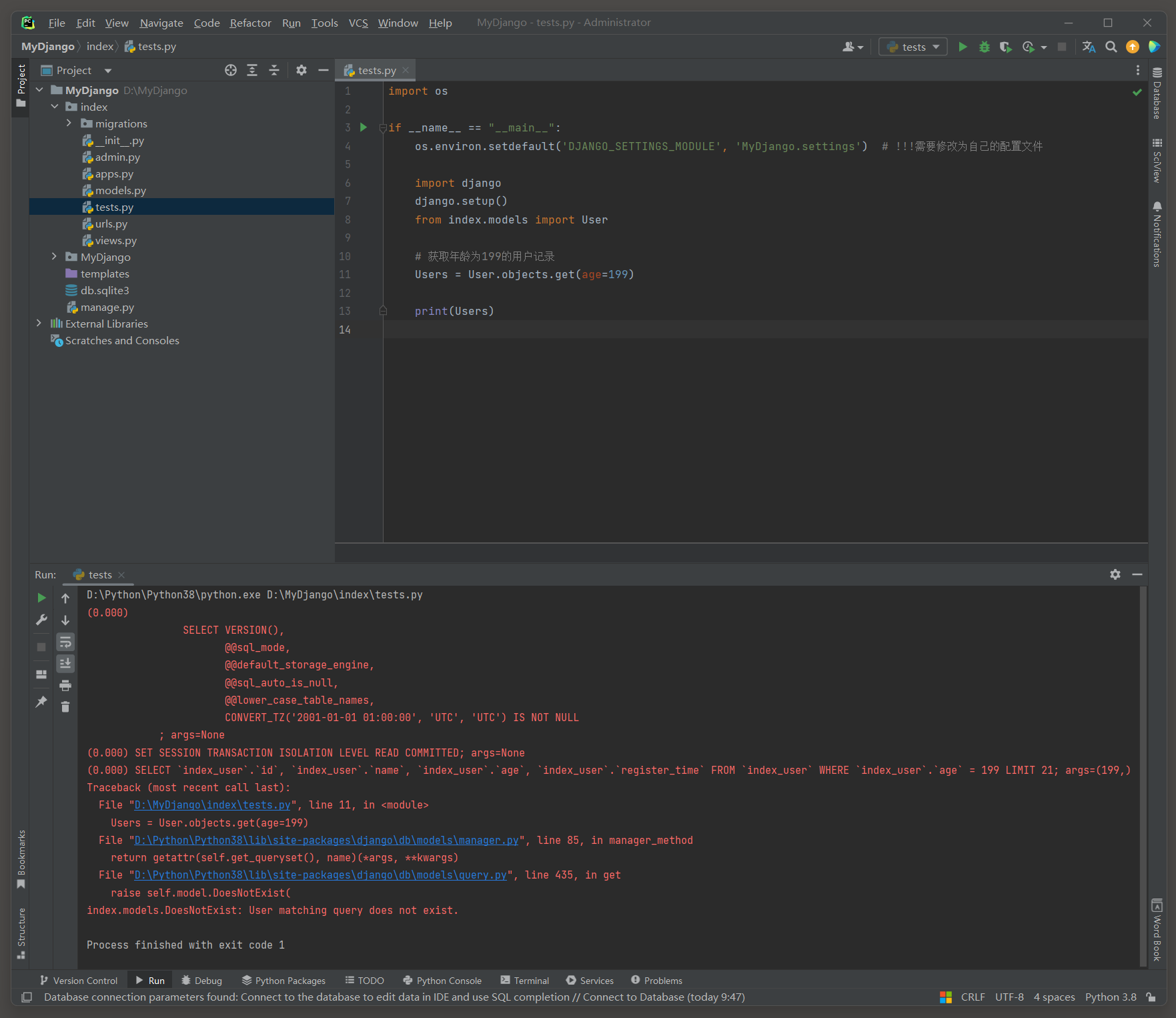Expand the MyDjango subfolder
Image resolution: width=1176 pixels, height=1018 pixels.
point(55,257)
